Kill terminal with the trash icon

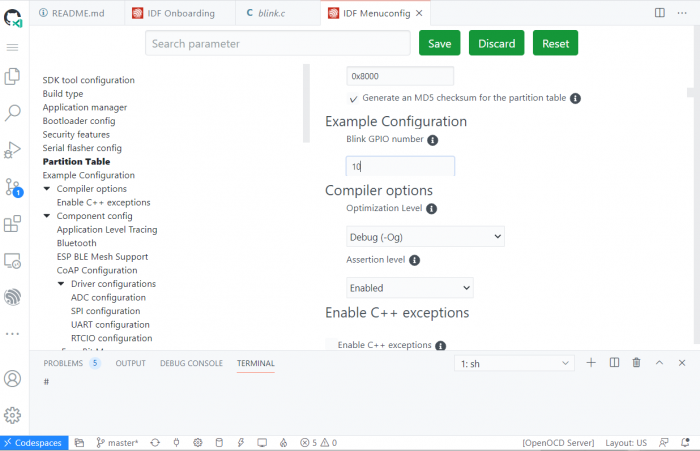tap(636, 363)
